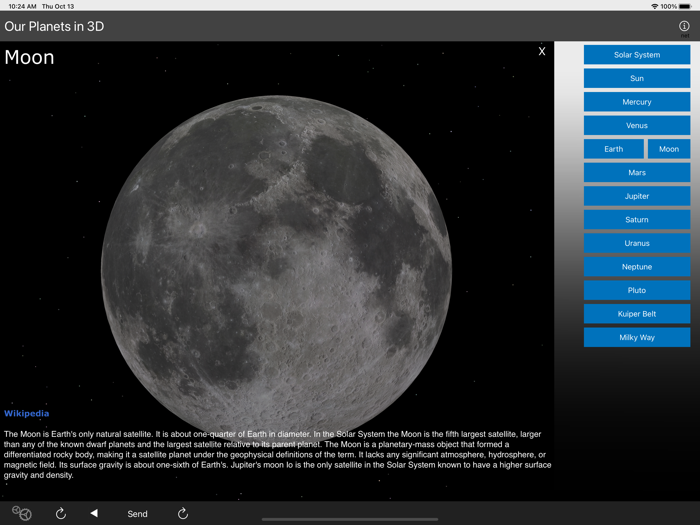Tap the planets orbit icon in bottom toolbar
This screenshot has width=700, height=525.
[x=22, y=513]
